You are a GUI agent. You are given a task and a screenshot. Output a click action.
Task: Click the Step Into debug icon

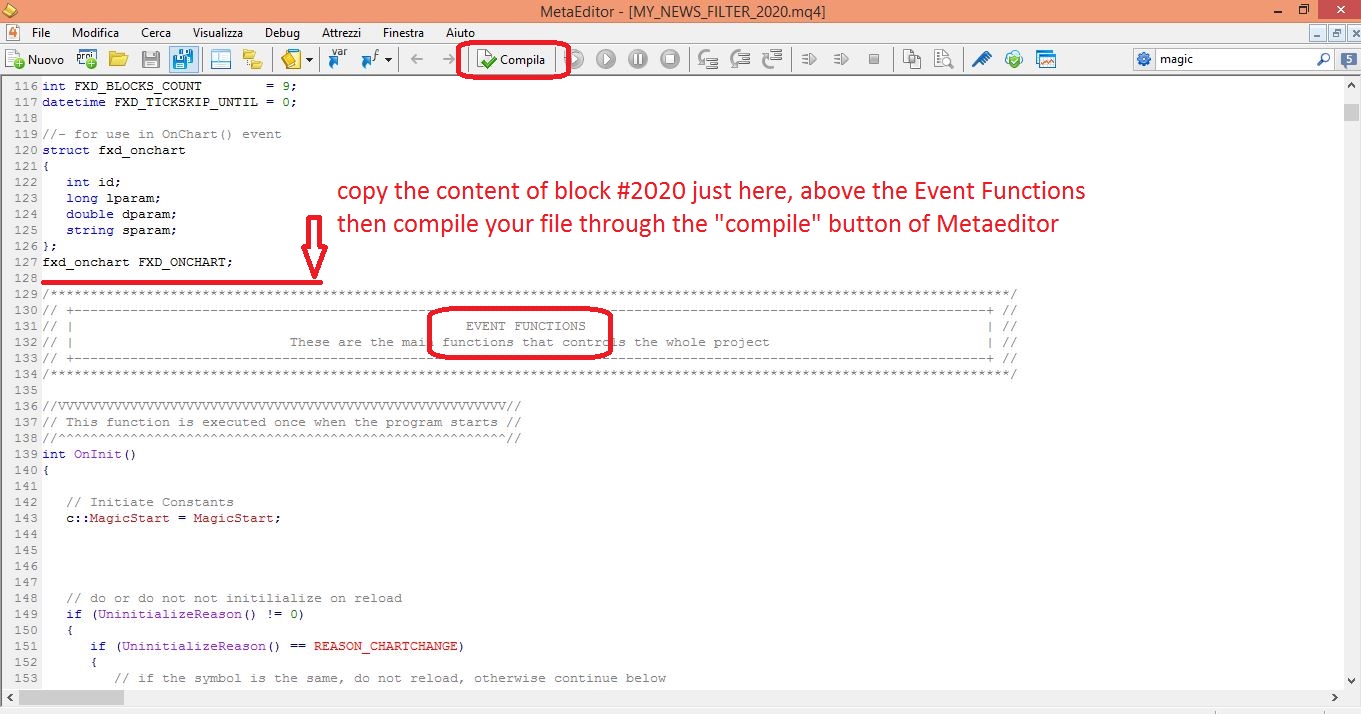(708, 60)
